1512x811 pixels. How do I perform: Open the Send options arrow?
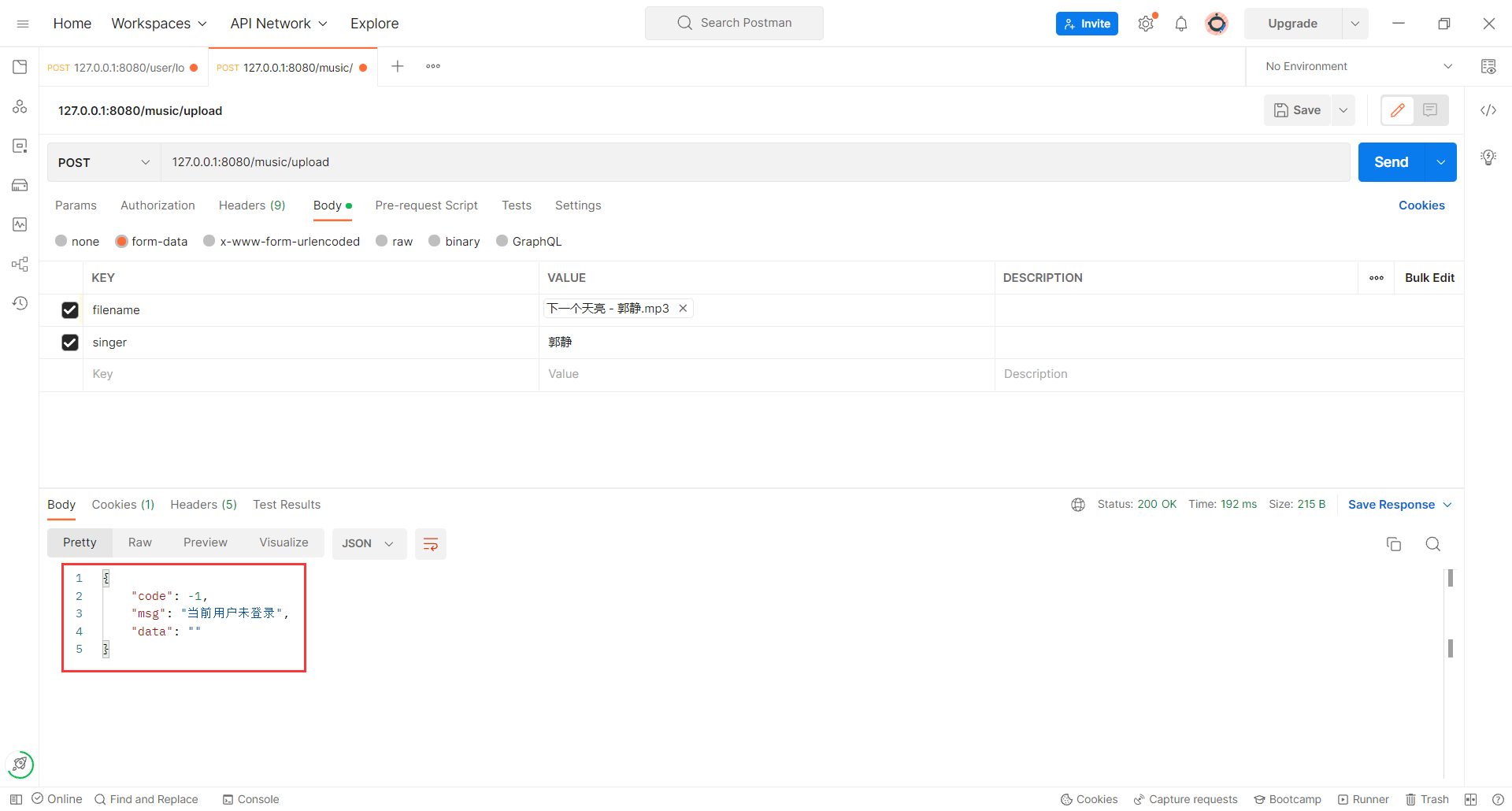point(1441,162)
